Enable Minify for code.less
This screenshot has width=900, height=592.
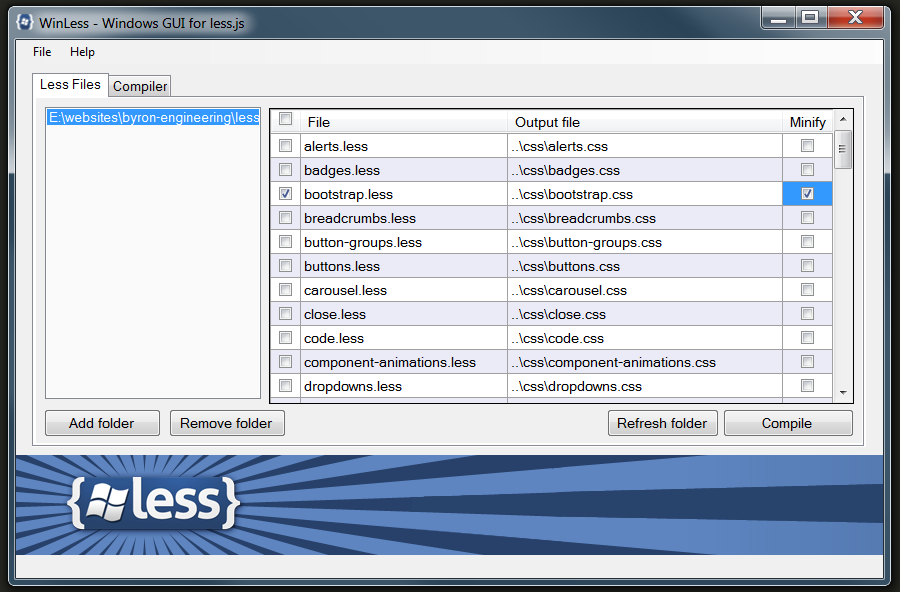808,338
